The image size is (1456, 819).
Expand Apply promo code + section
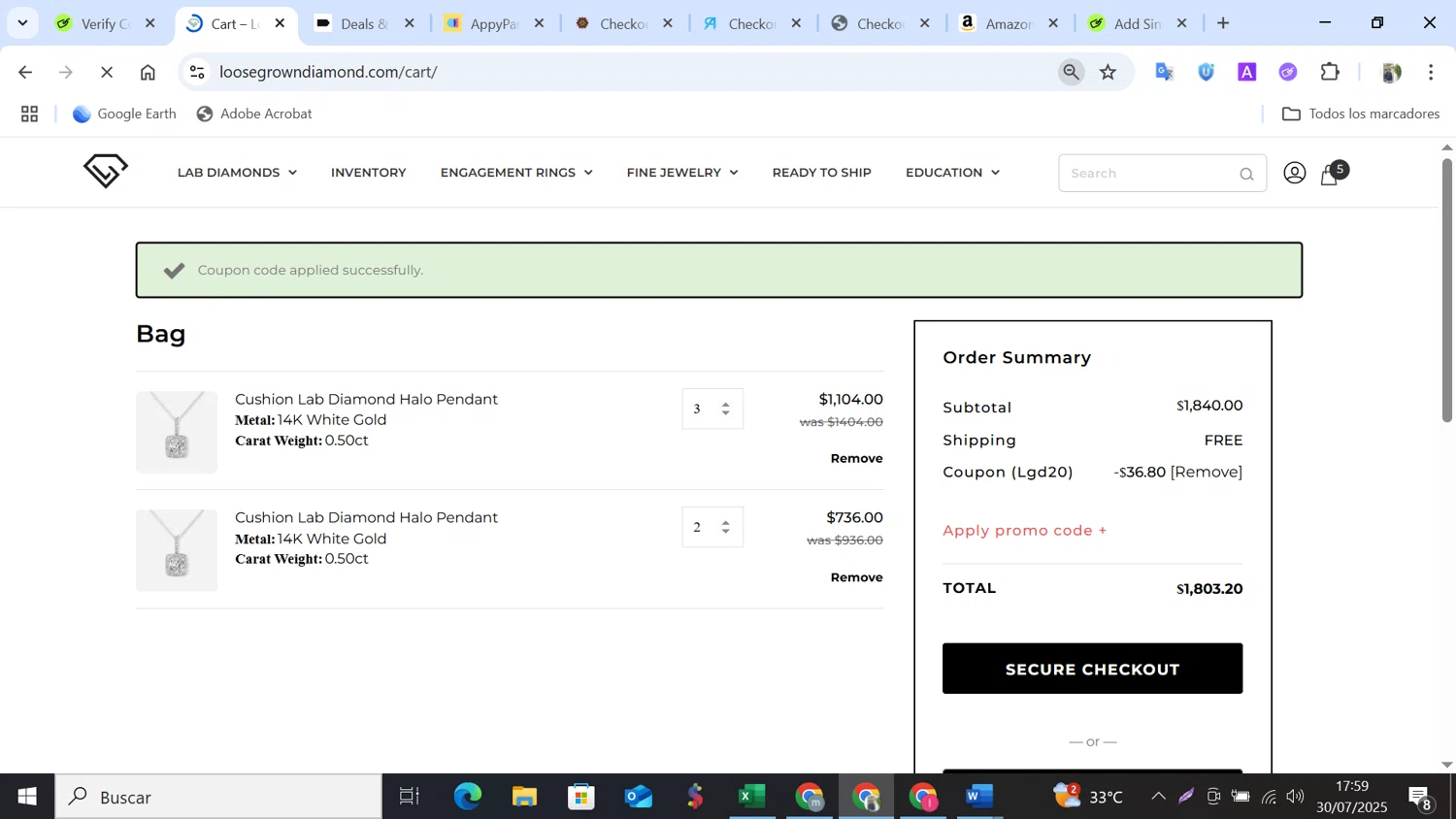(x=1024, y=531)
